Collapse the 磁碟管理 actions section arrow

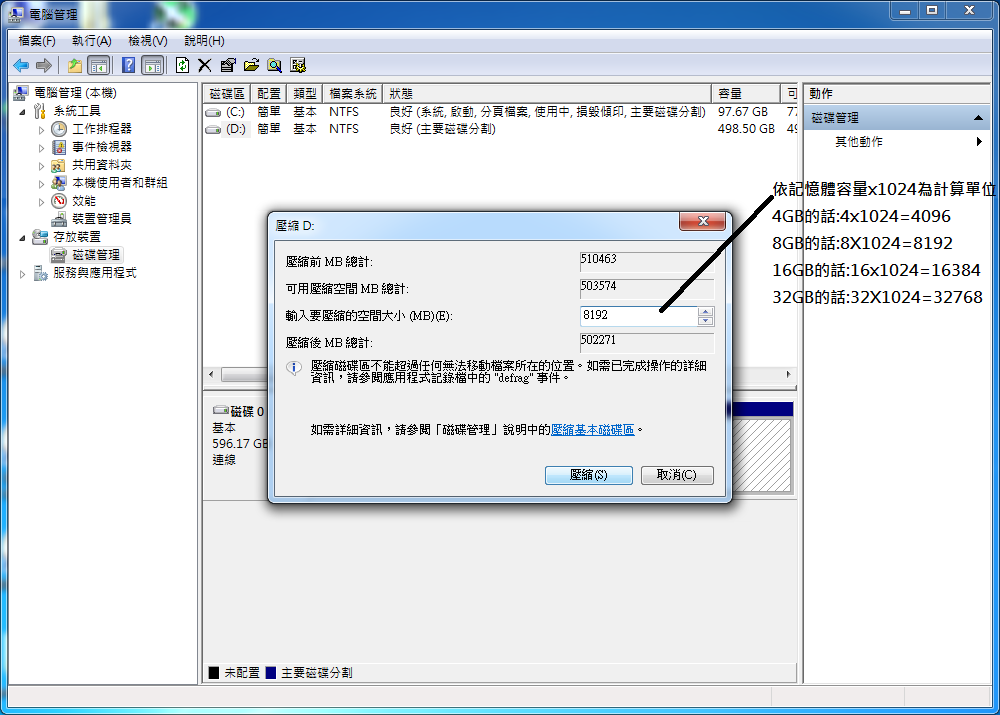(978, 118)
